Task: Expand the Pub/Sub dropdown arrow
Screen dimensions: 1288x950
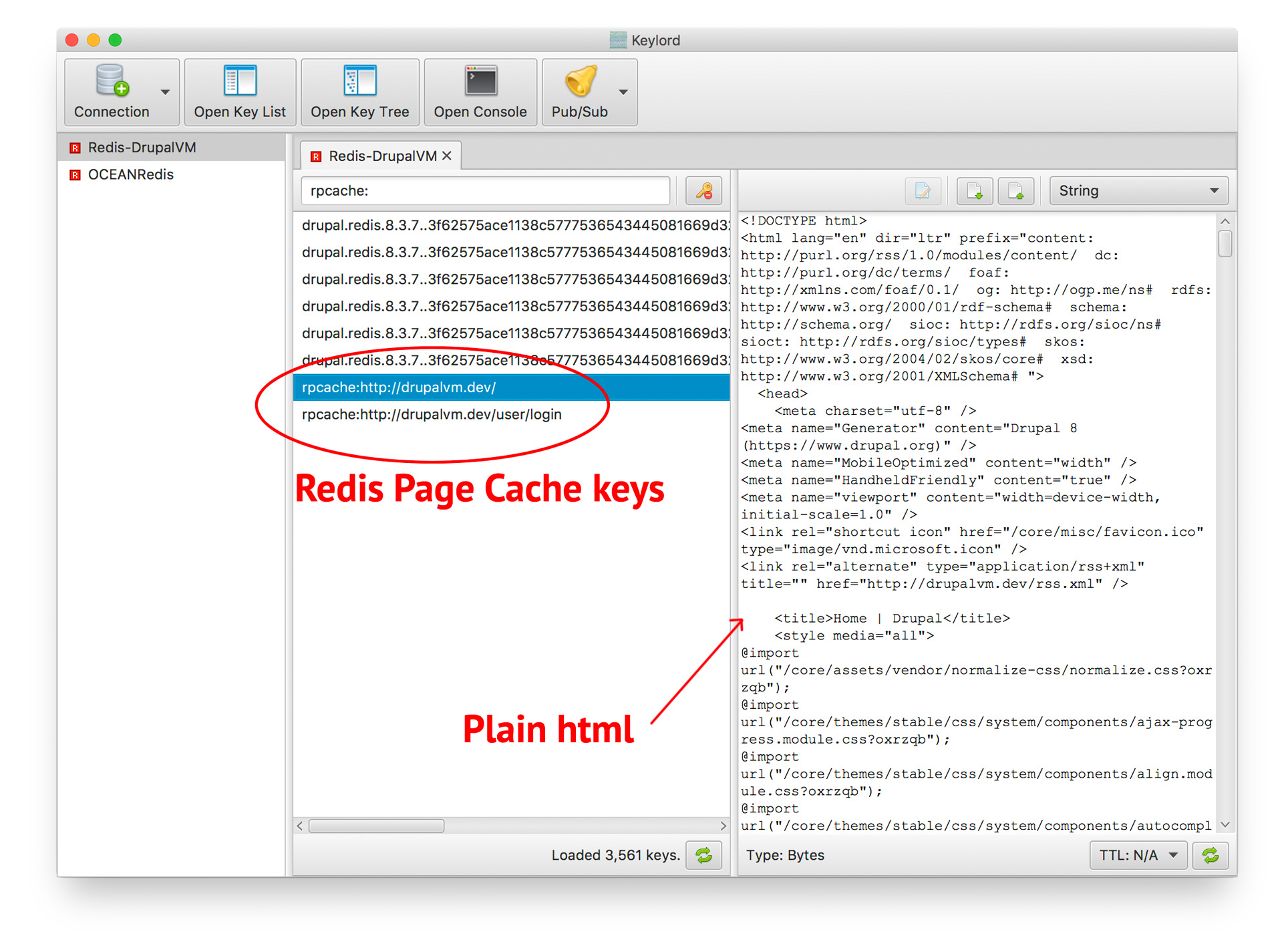Action: 623,92
